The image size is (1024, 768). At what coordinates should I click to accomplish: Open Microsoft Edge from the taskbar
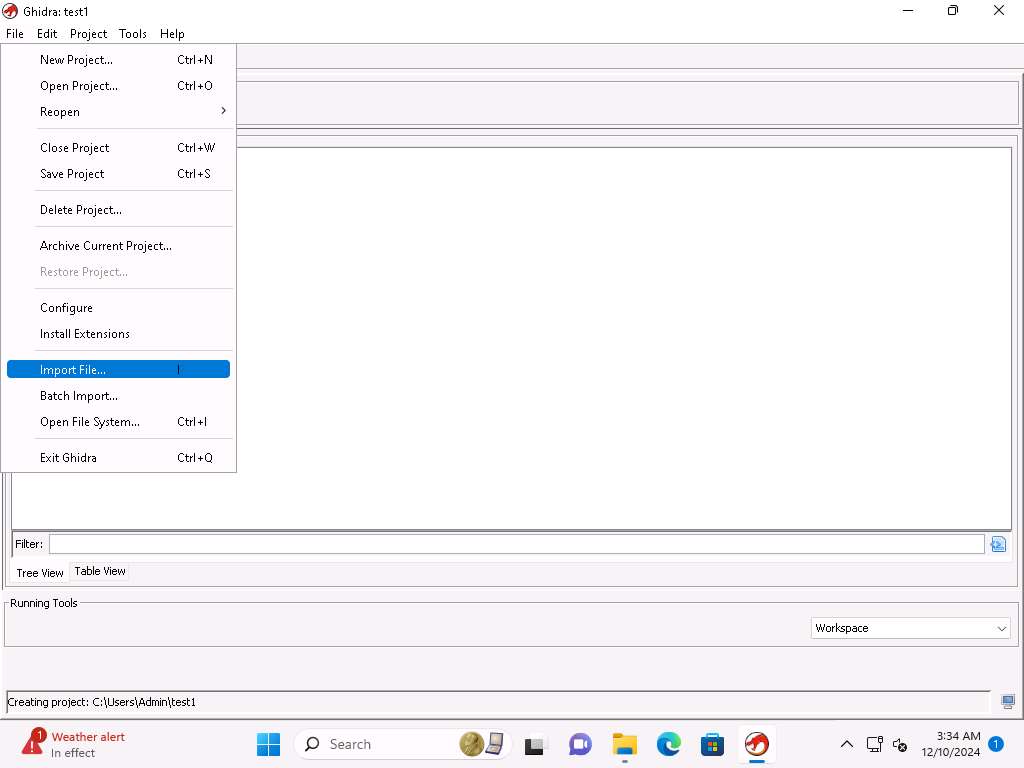point(668,744)
